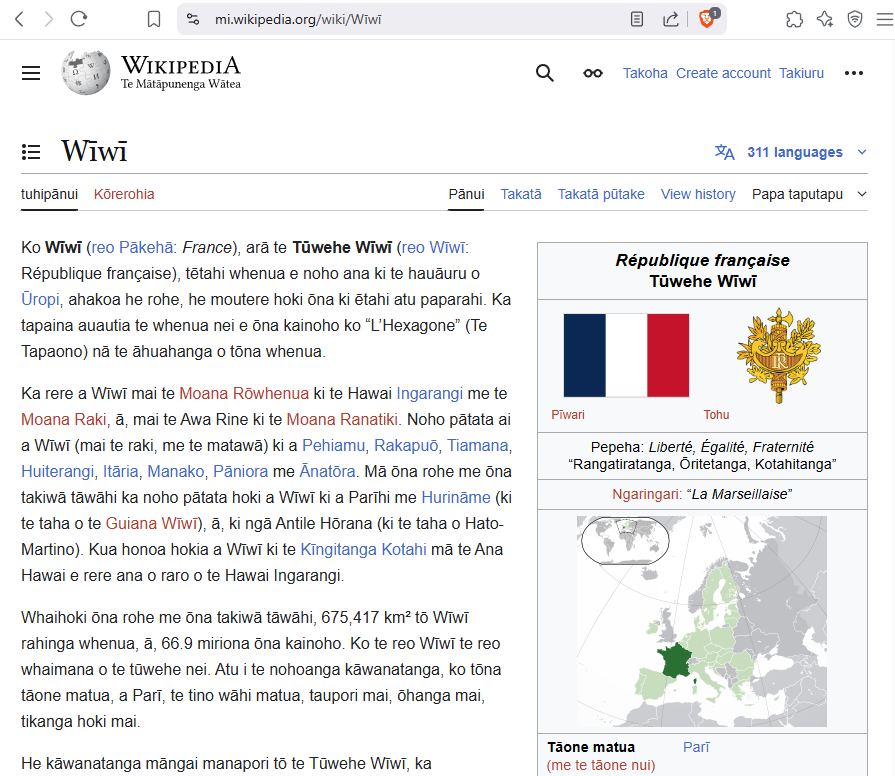Share this page via share icon

671,19
